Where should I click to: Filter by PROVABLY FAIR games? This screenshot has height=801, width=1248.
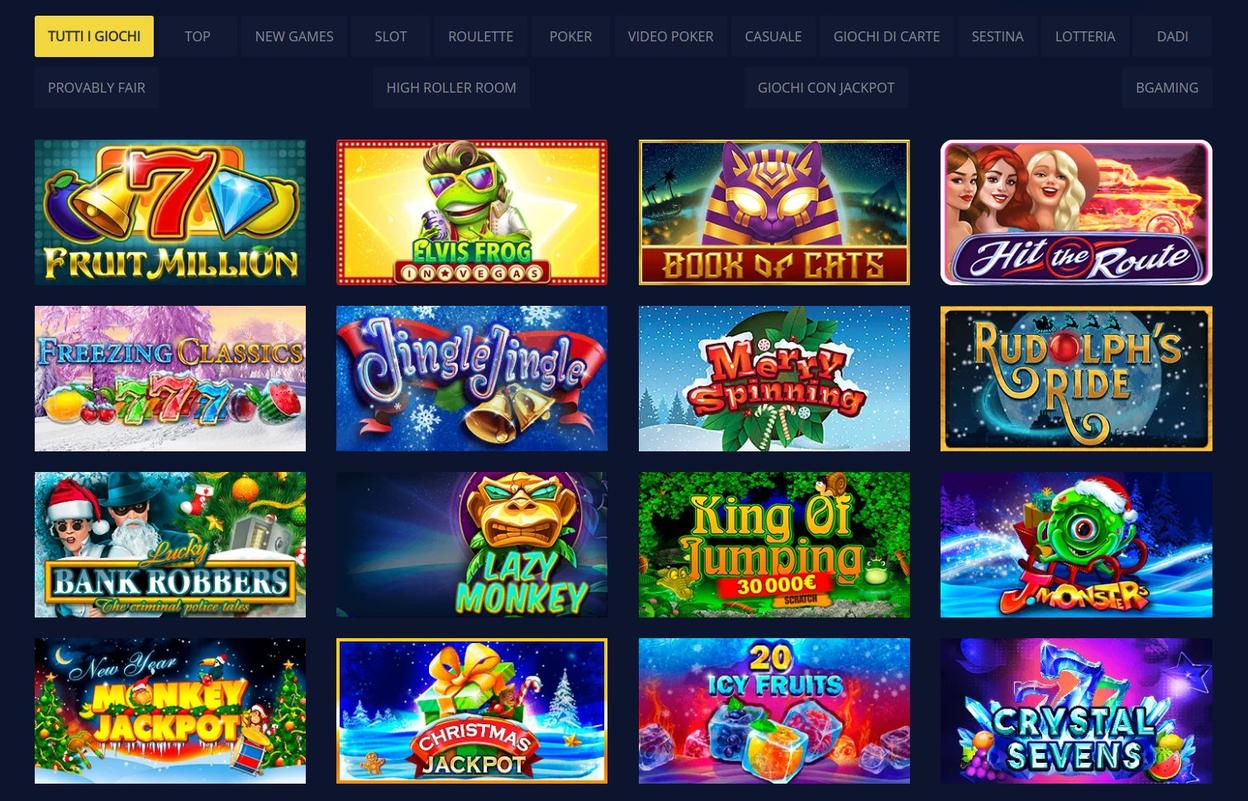click(97, 87)
